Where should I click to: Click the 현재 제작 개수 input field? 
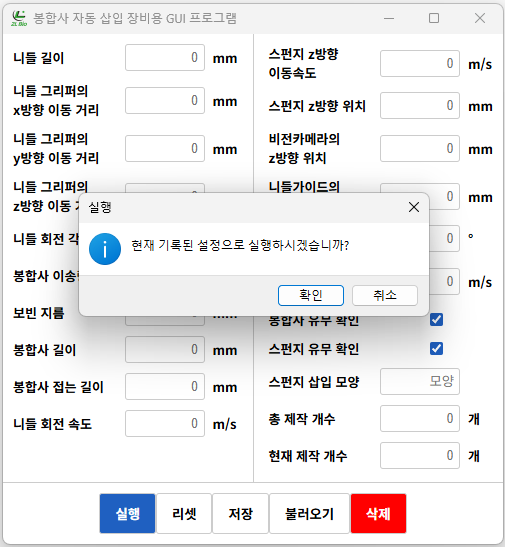[x=420, y=455]
